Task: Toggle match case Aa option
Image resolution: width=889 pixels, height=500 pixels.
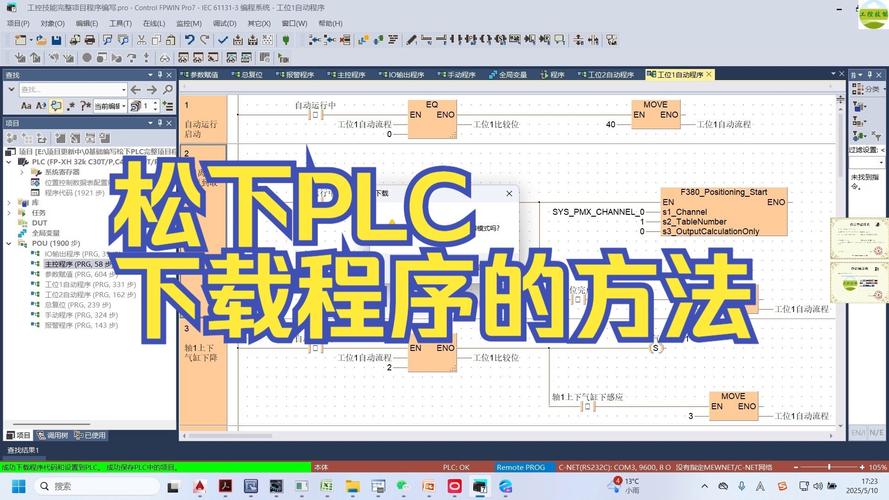Action: pyautogui.click(x=26, y=106)
